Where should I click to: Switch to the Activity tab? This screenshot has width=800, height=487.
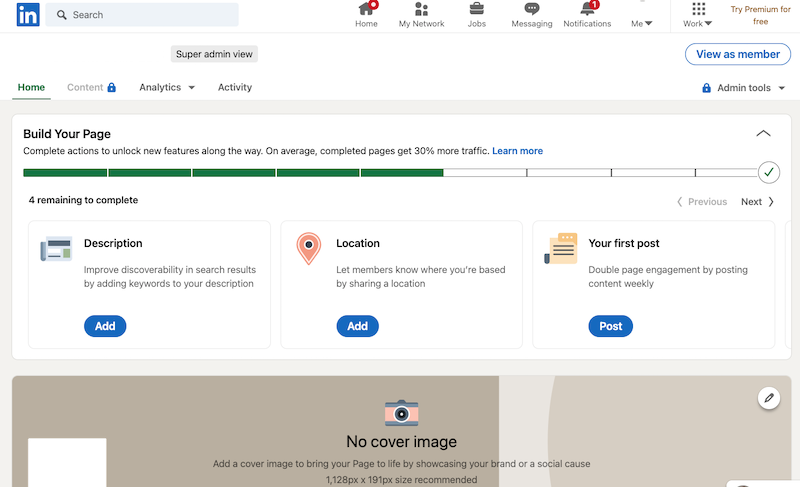pos(235,87)
